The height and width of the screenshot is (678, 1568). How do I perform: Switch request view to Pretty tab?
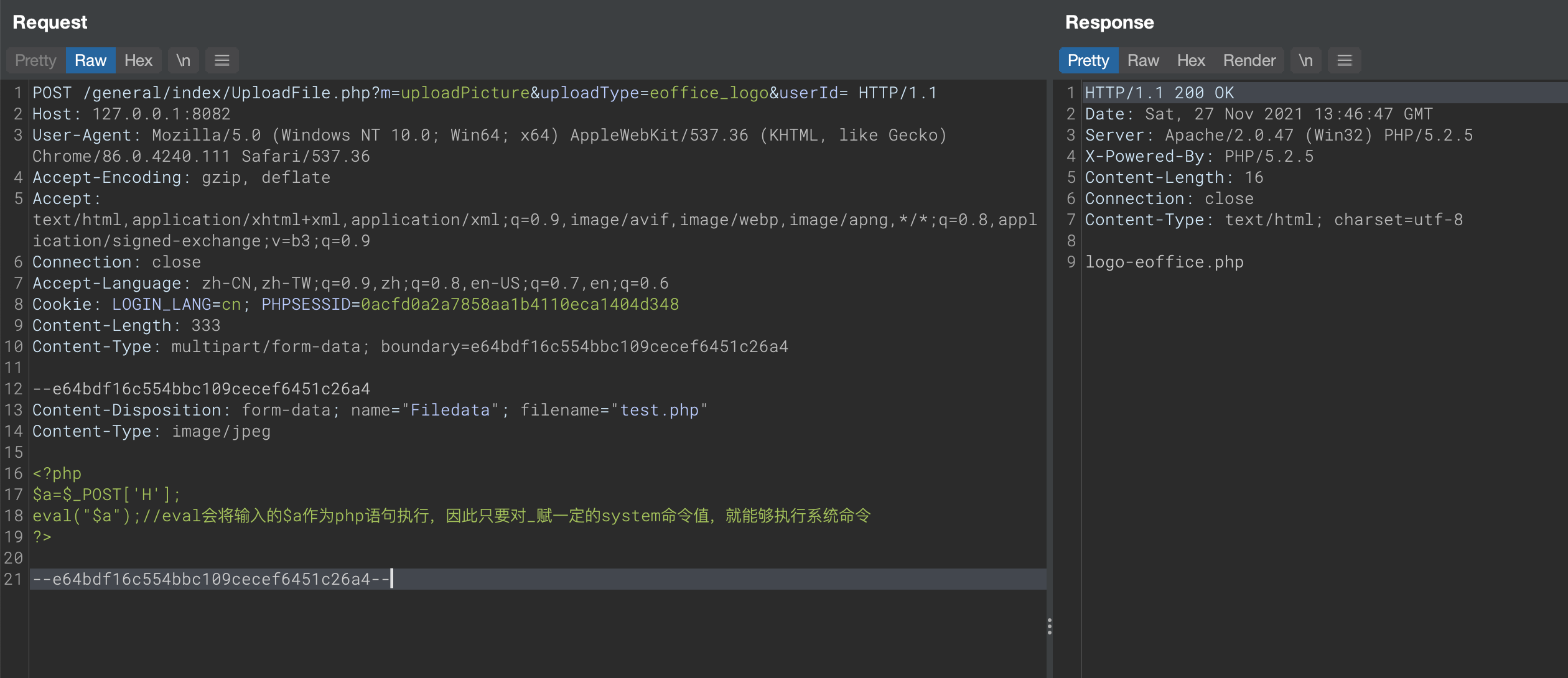(x=35, y=60)
